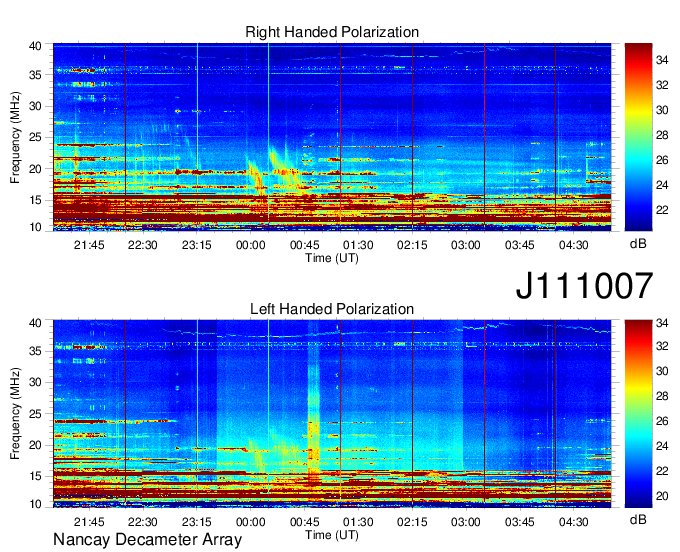Click "25" frequency tick on Right Handed plot
The height and width of the screenshot is (552, 680).
pos(35,137)
